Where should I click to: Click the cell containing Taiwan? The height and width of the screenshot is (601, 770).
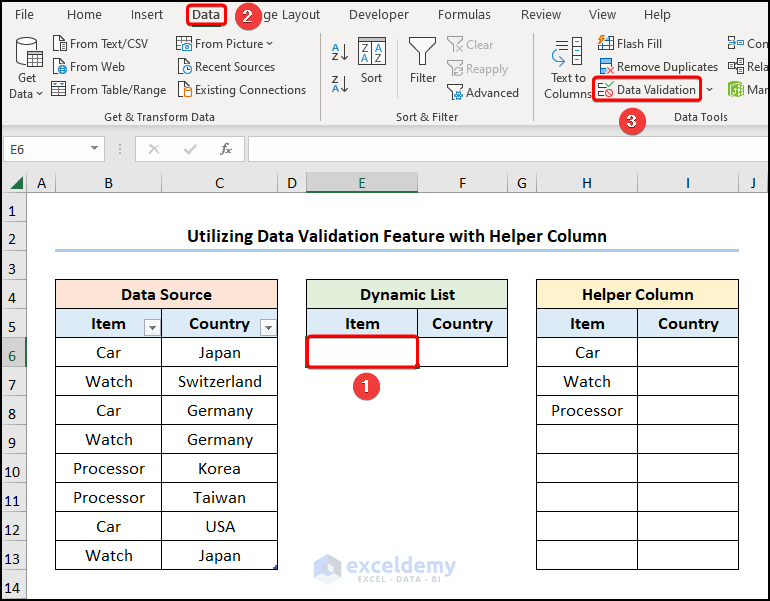coord(220,497)
